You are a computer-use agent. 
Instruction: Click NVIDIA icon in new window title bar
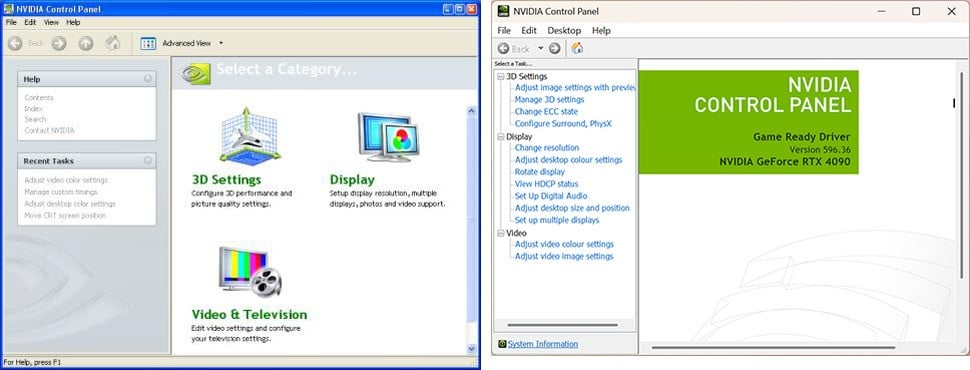[x=504, y=11]
